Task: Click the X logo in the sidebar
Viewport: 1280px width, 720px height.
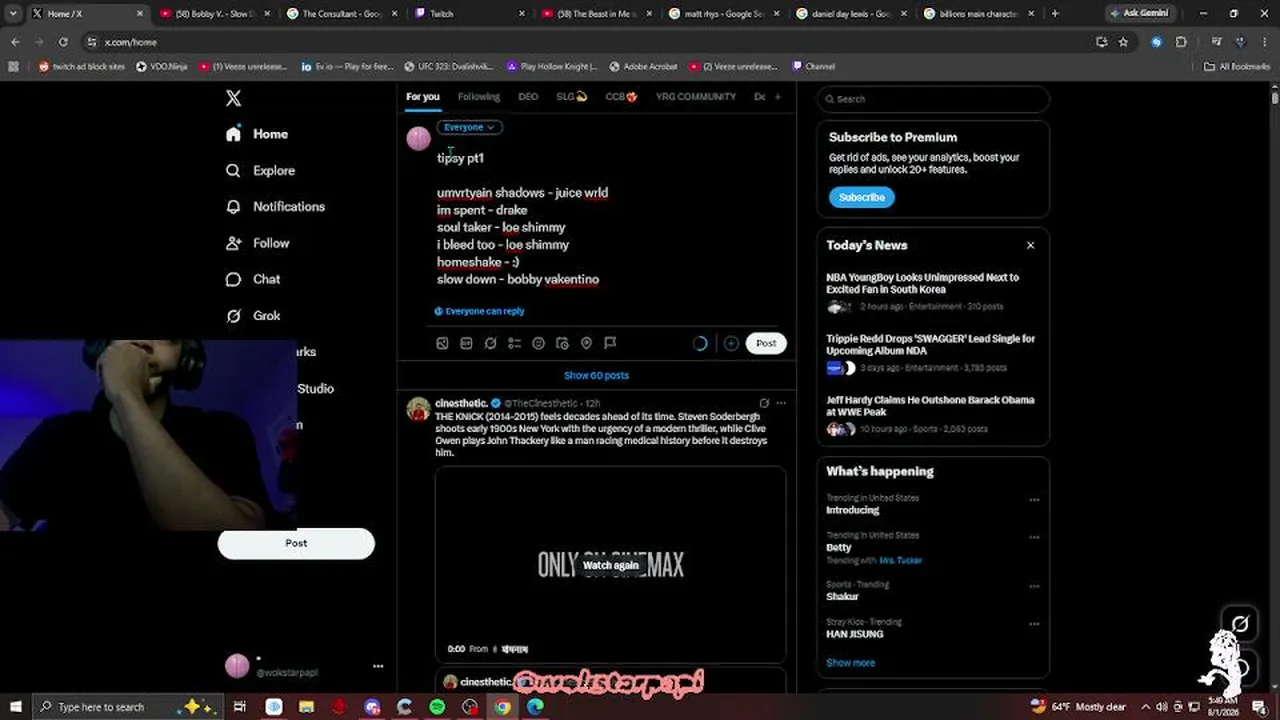Action: coord(233,98)
